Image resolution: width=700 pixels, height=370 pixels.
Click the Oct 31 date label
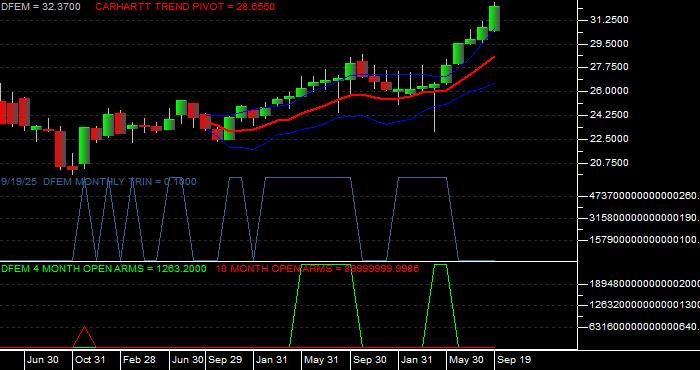pos(90,360)
